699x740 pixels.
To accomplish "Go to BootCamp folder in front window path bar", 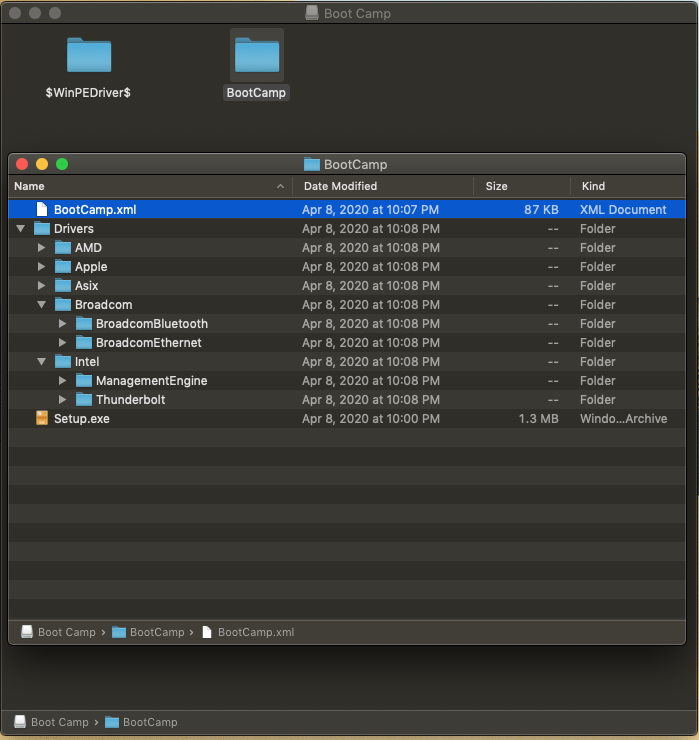I will pyautogui.click(x=148, y=632).
